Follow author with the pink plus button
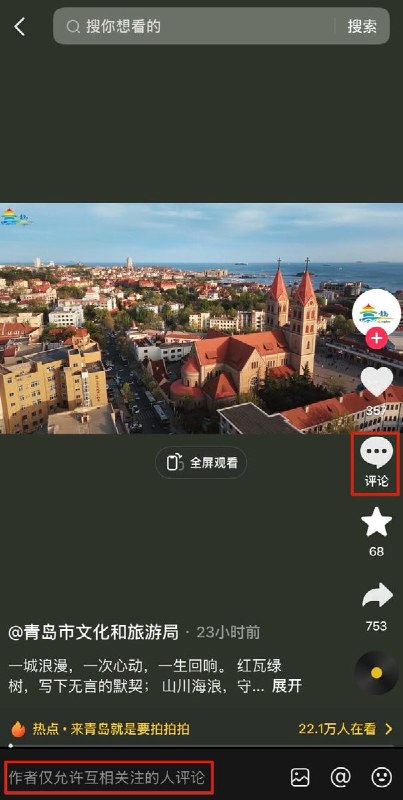This screenshot has width=403, height=800. click(x=376, y=339)
